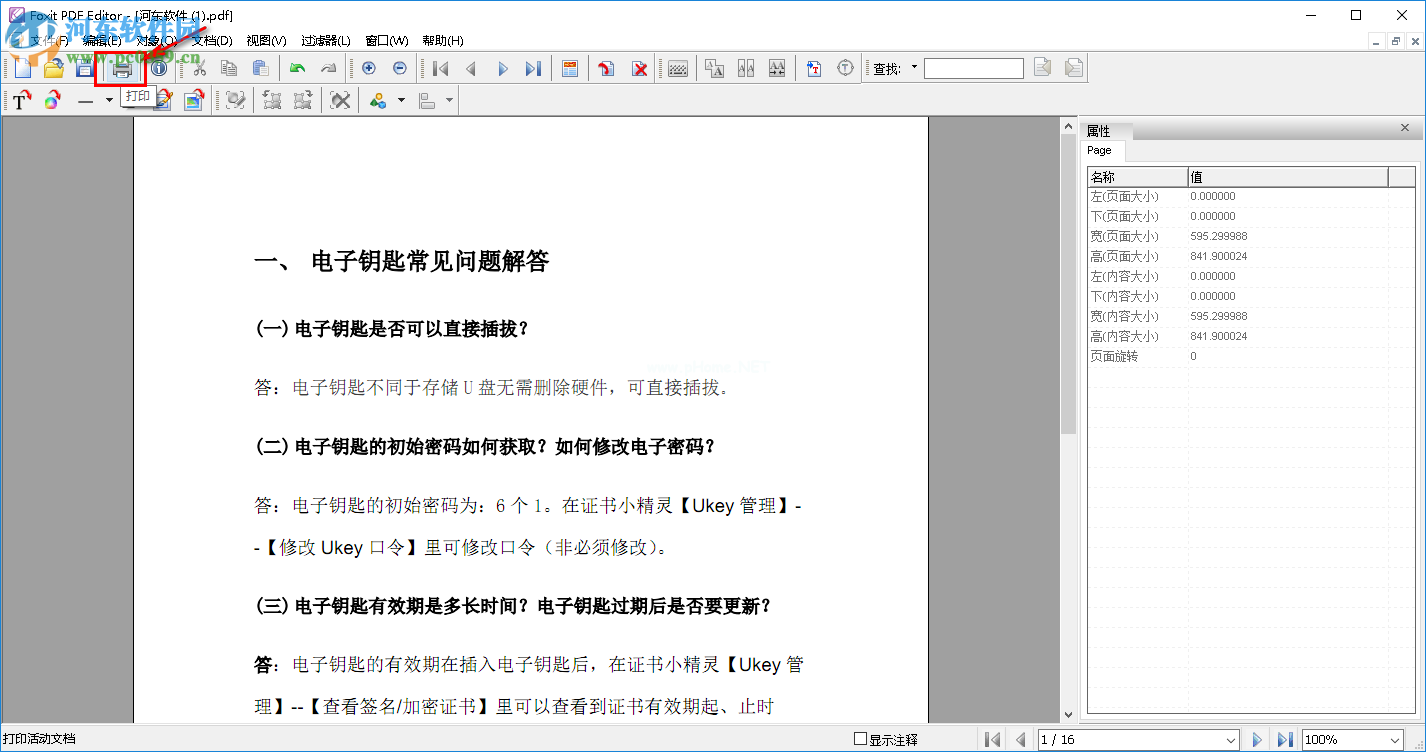The height and width of the screenshot is (752, 1426).
Task: Click the scissors cut icon
Action: coord(199,68)
